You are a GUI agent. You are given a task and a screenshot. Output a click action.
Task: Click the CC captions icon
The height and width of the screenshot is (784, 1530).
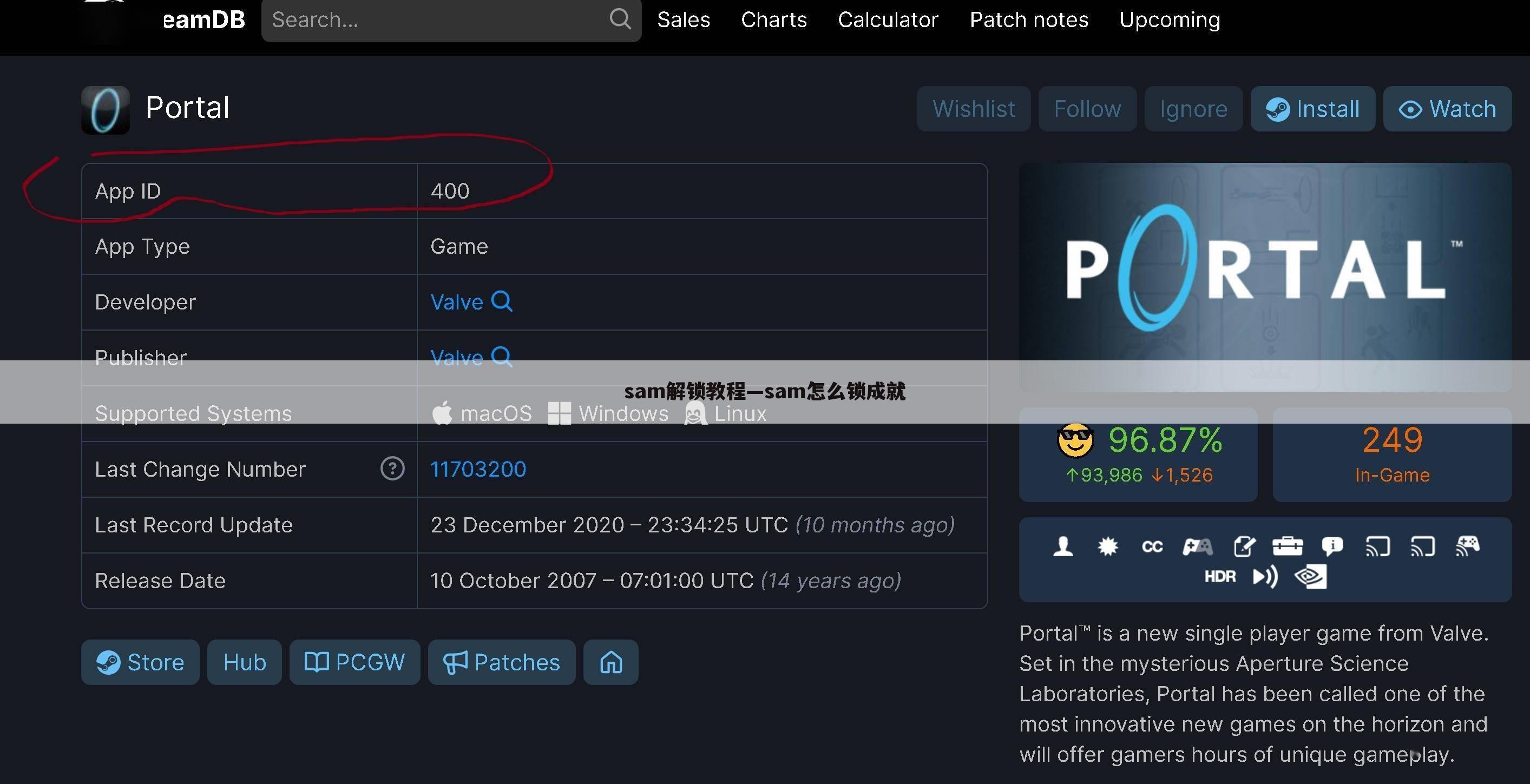coord(1152,546)
